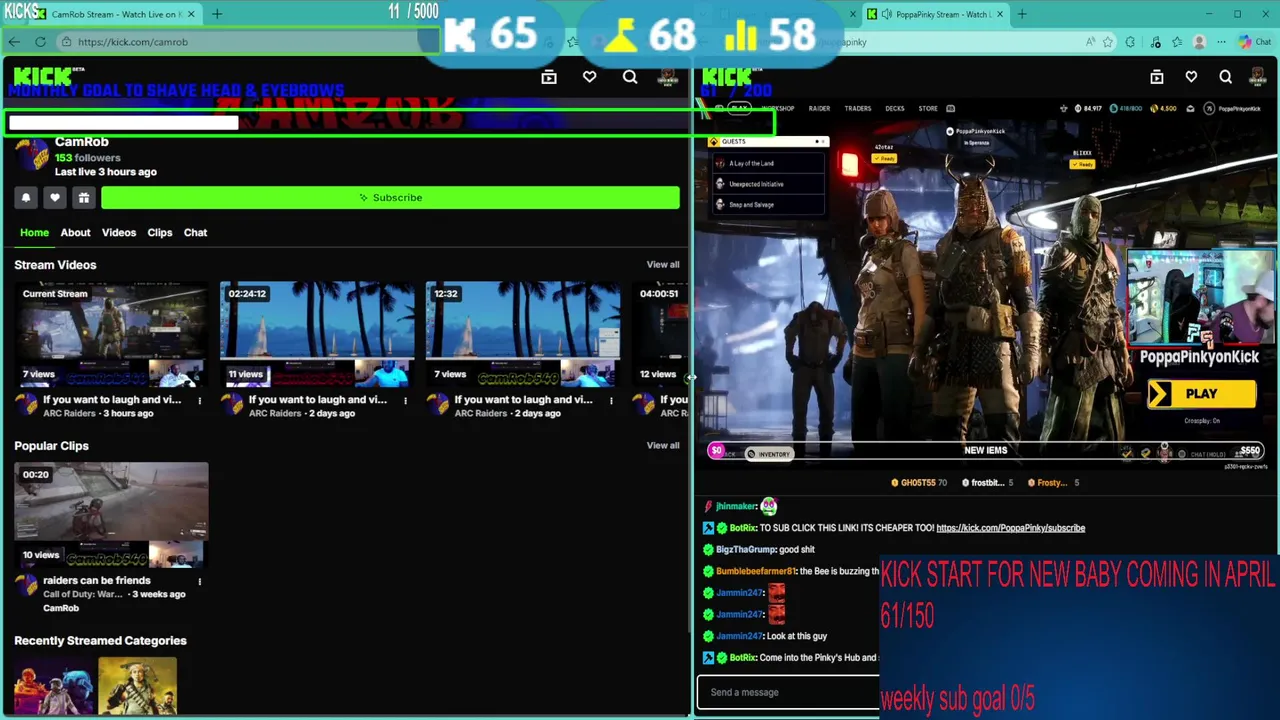Go back in the CamRob browser window
The height and width of the screenshot is (720, 1280).
coord(14,42)
